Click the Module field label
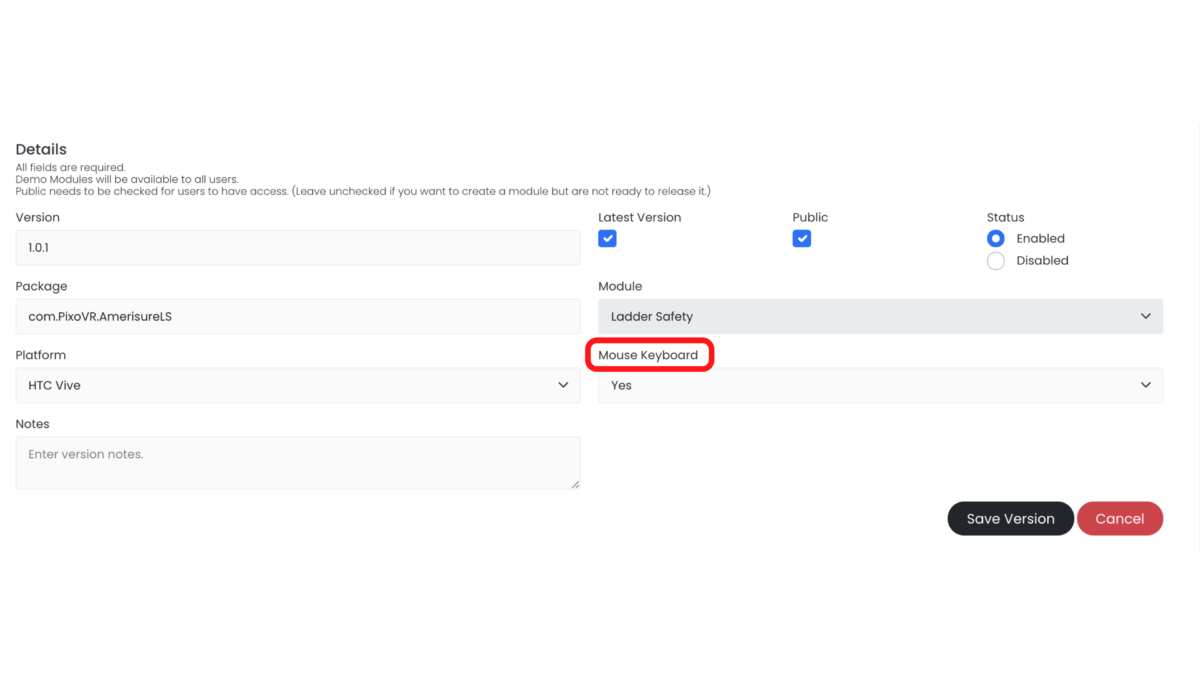Viewport: 1200px width, 675px height. [x=620, y=286]
